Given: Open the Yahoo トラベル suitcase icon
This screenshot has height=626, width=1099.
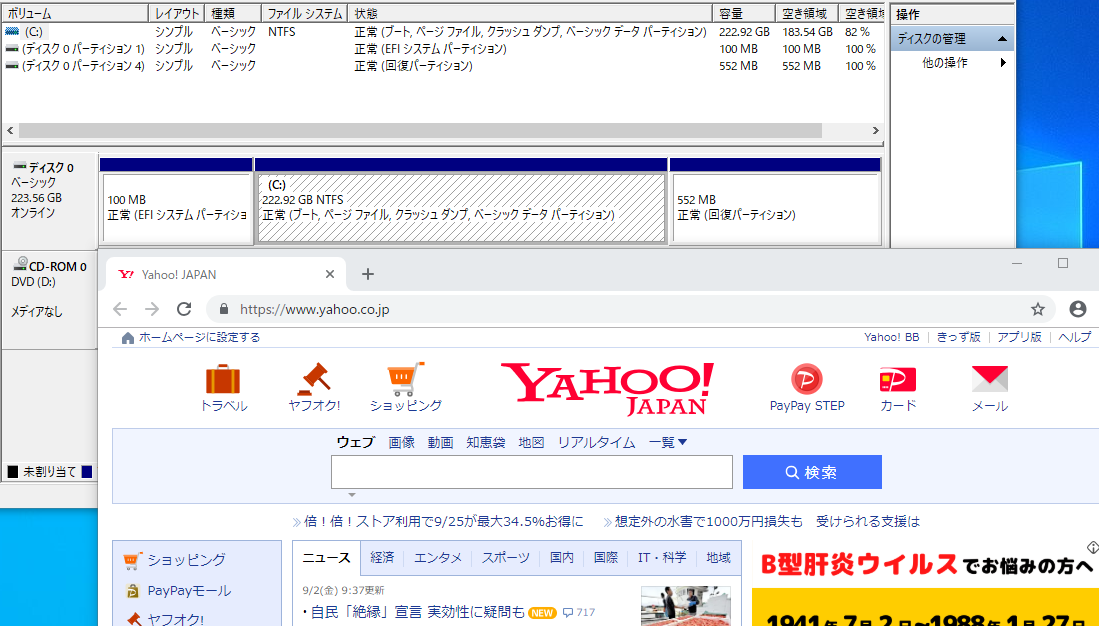Looking at the screenshot, I should point(223,379).
